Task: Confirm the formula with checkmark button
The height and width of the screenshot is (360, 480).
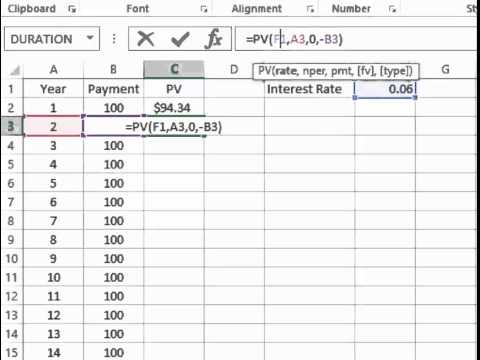Action: [180, 39]
